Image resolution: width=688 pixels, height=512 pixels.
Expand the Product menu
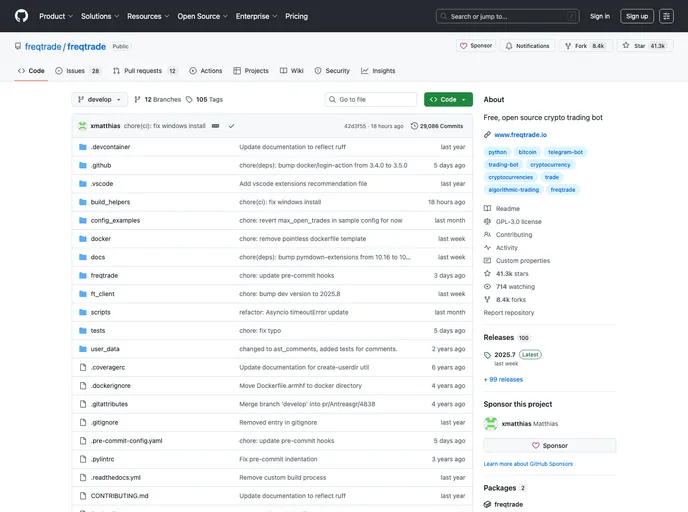coord(56,16)
